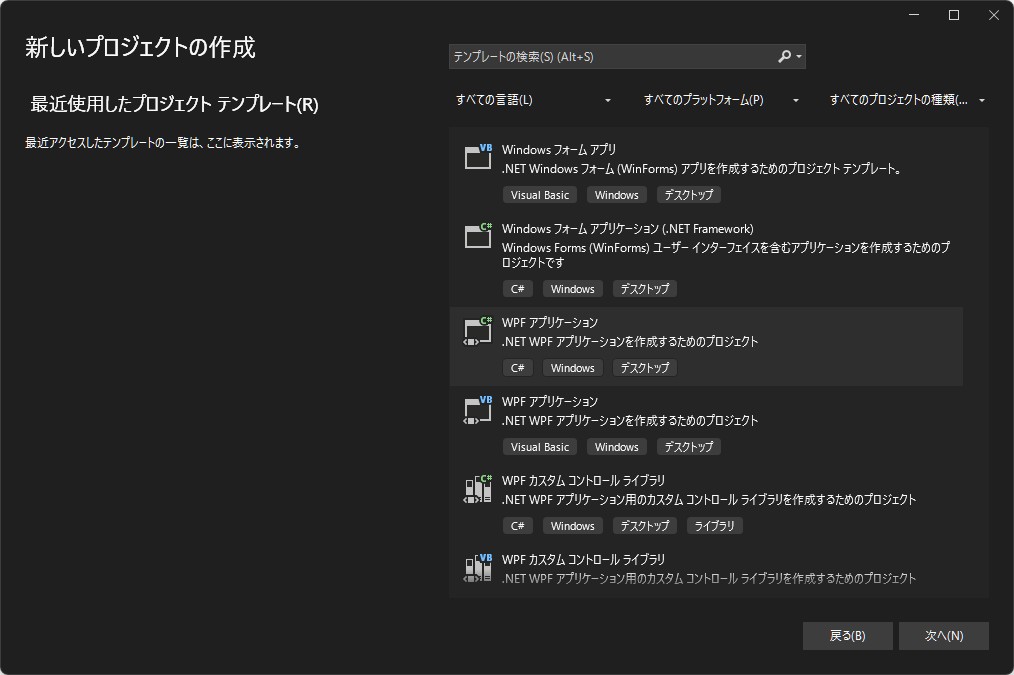Click C# tag under WPF カスタム コントロール ライブラリ
Screen dimensions: 1014x675
(x=517, y=526)
